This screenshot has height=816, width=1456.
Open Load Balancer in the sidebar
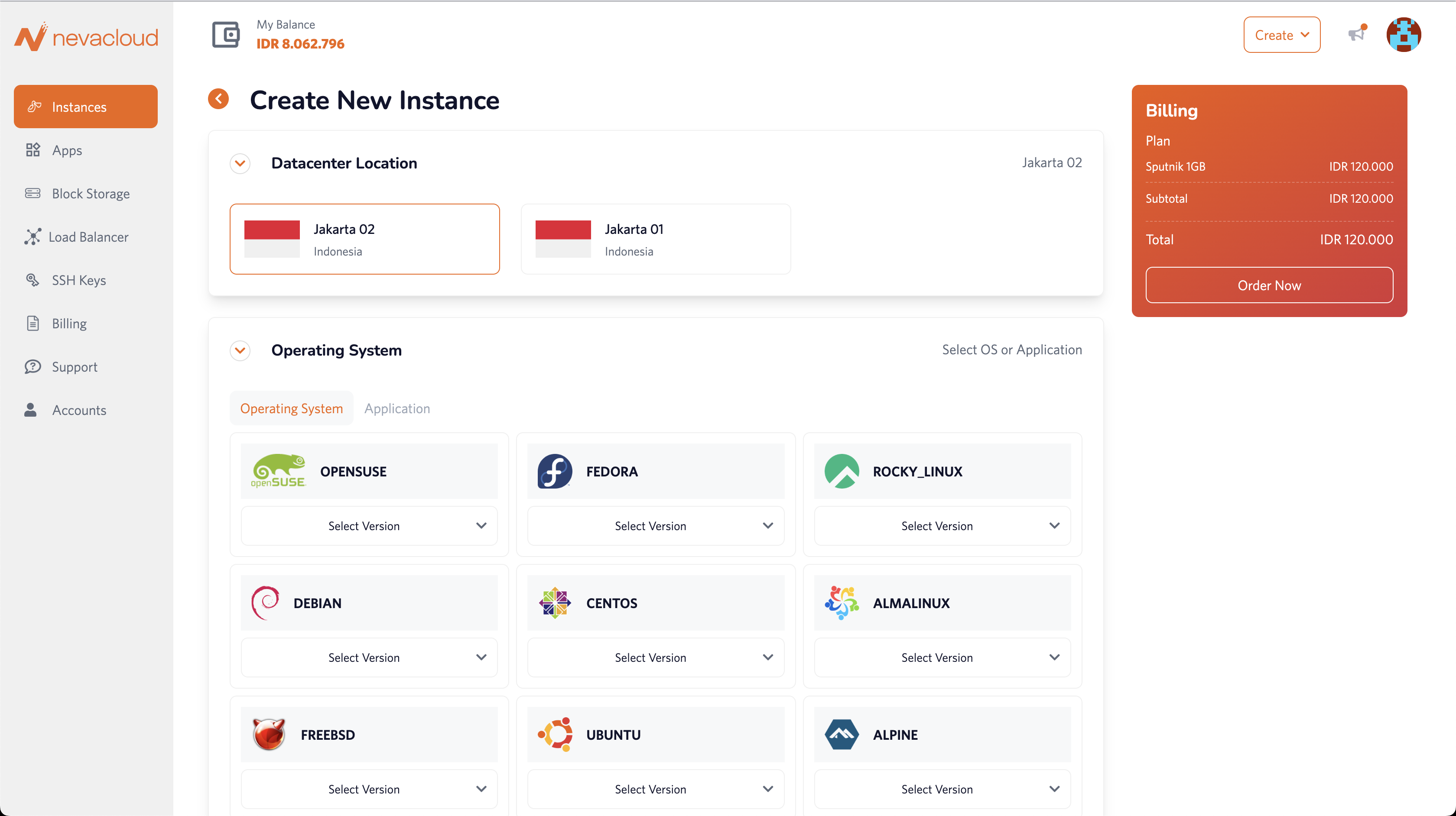click(x=86, y=237)
